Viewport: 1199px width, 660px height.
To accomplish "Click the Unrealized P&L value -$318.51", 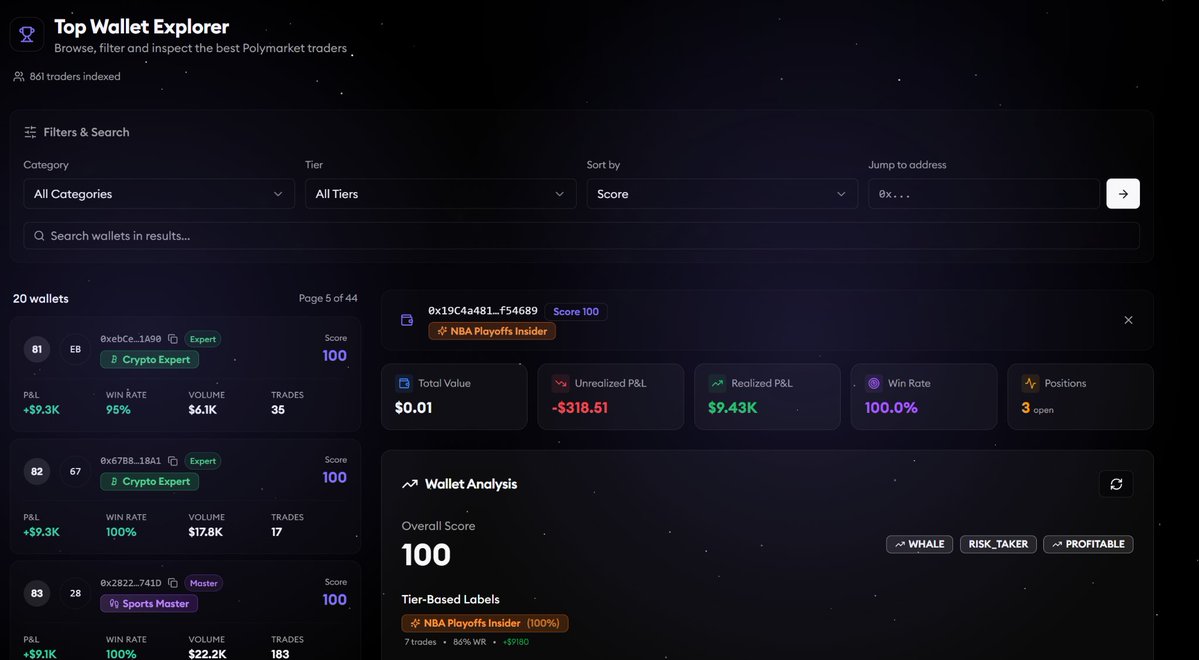I will tap(580, 408).
